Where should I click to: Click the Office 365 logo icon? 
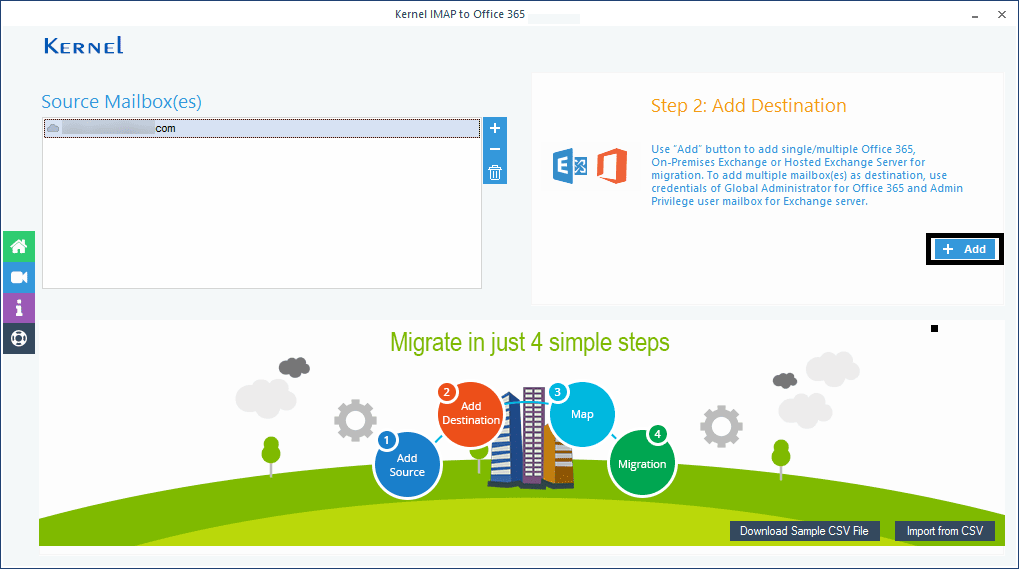pos(612,166)
